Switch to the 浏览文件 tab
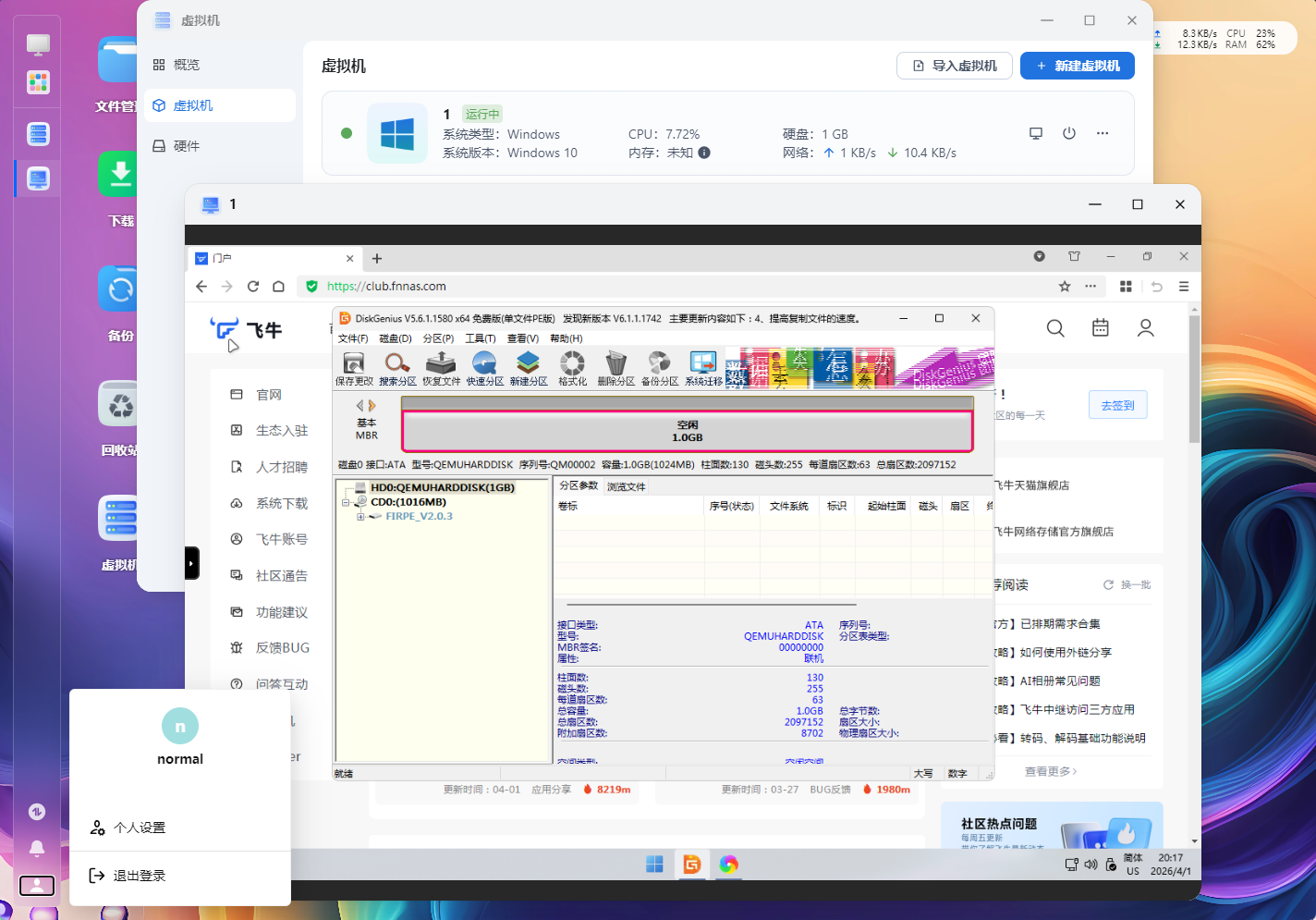 (x=626, y=486)
